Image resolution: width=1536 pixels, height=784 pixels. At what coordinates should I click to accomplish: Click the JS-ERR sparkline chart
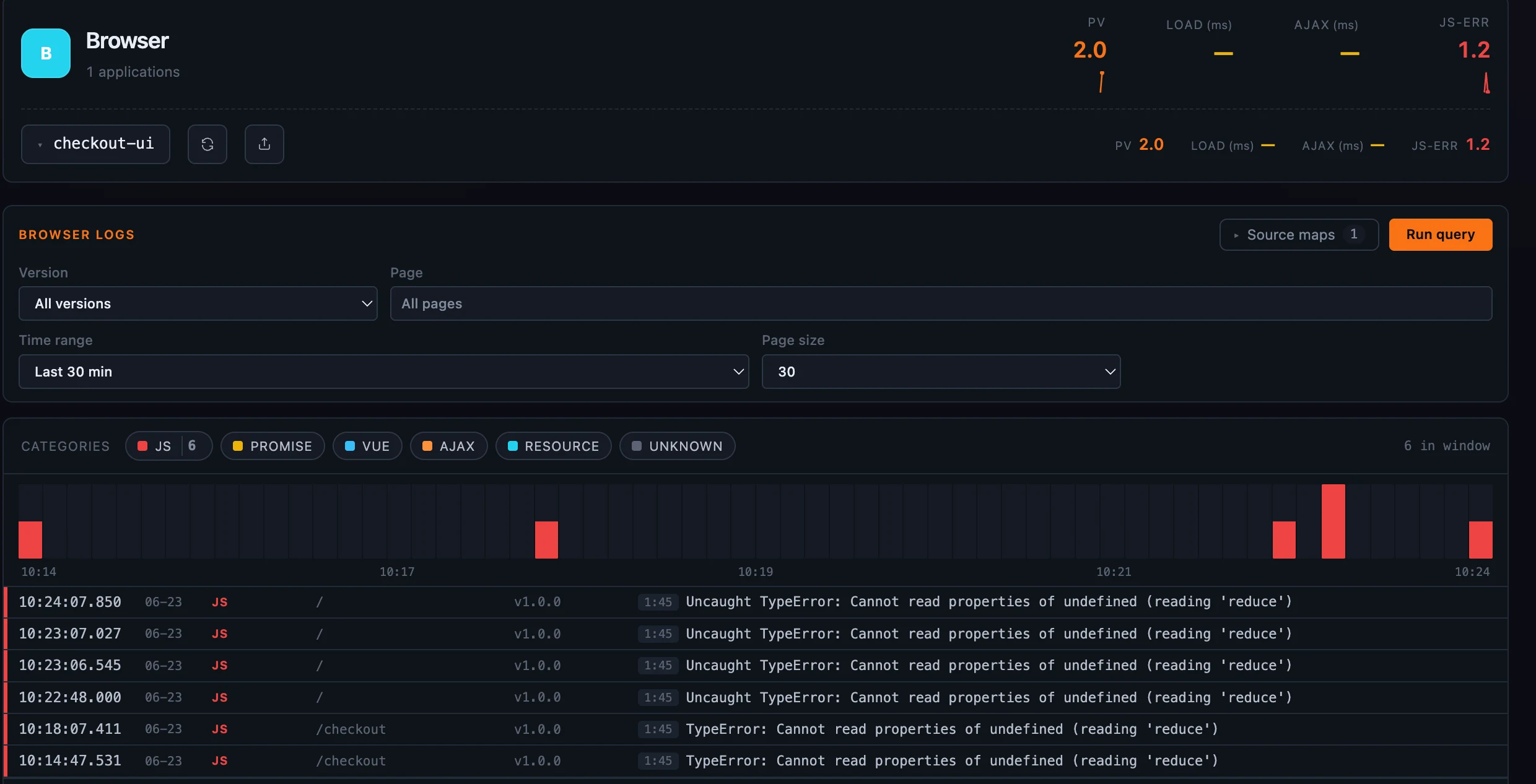tap(1486, 83)
